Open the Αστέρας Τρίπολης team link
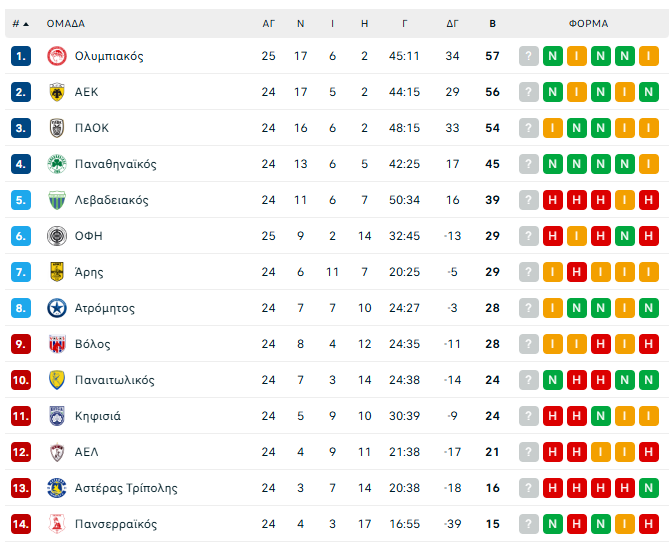The image size is (670, 544). pyautogui.click(x=126, y=488)
